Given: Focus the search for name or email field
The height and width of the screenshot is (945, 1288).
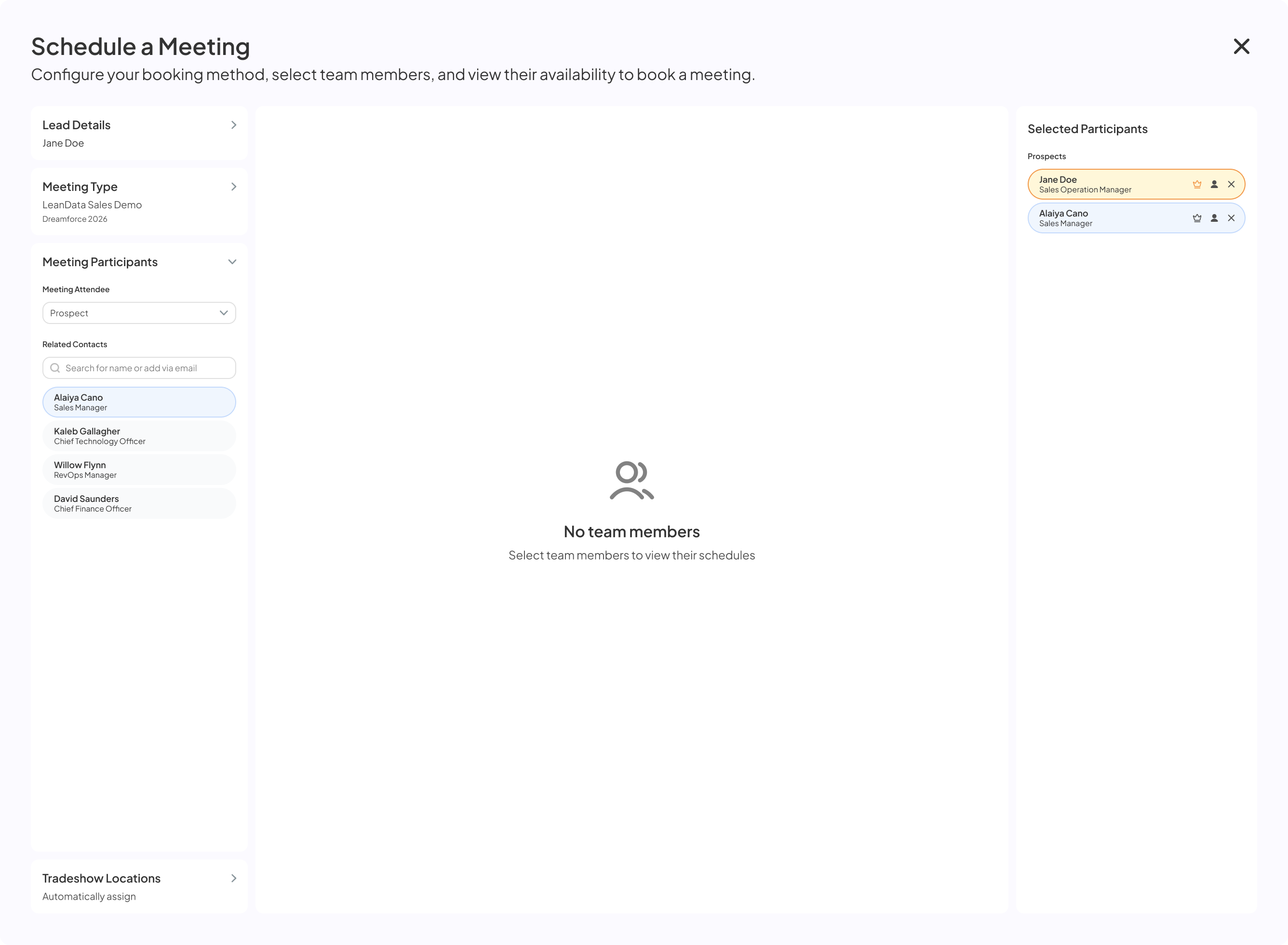Looking at the screenshot, I should [139, 368].
